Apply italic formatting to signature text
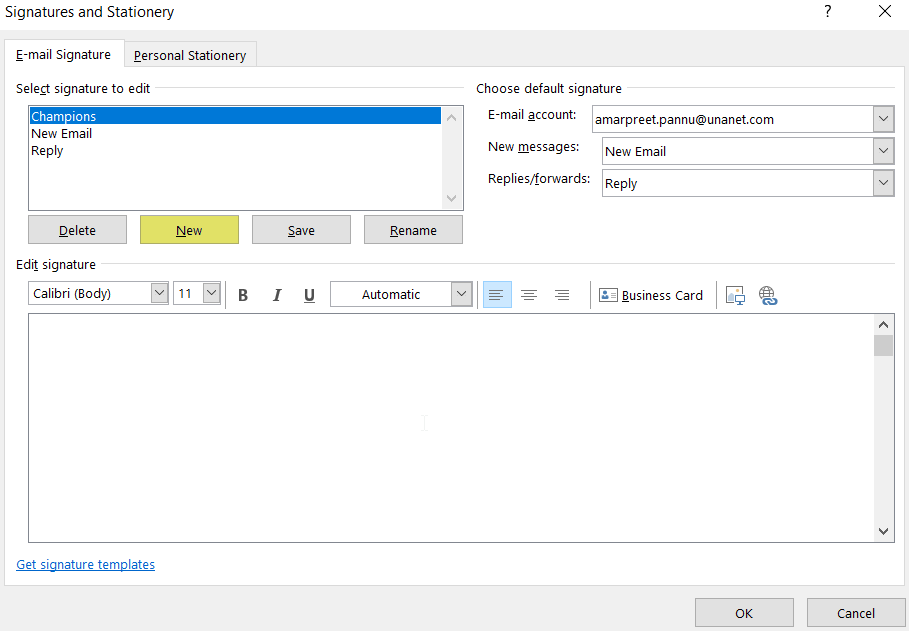This screenshot has width=909, height=631. tap(277, 294)
